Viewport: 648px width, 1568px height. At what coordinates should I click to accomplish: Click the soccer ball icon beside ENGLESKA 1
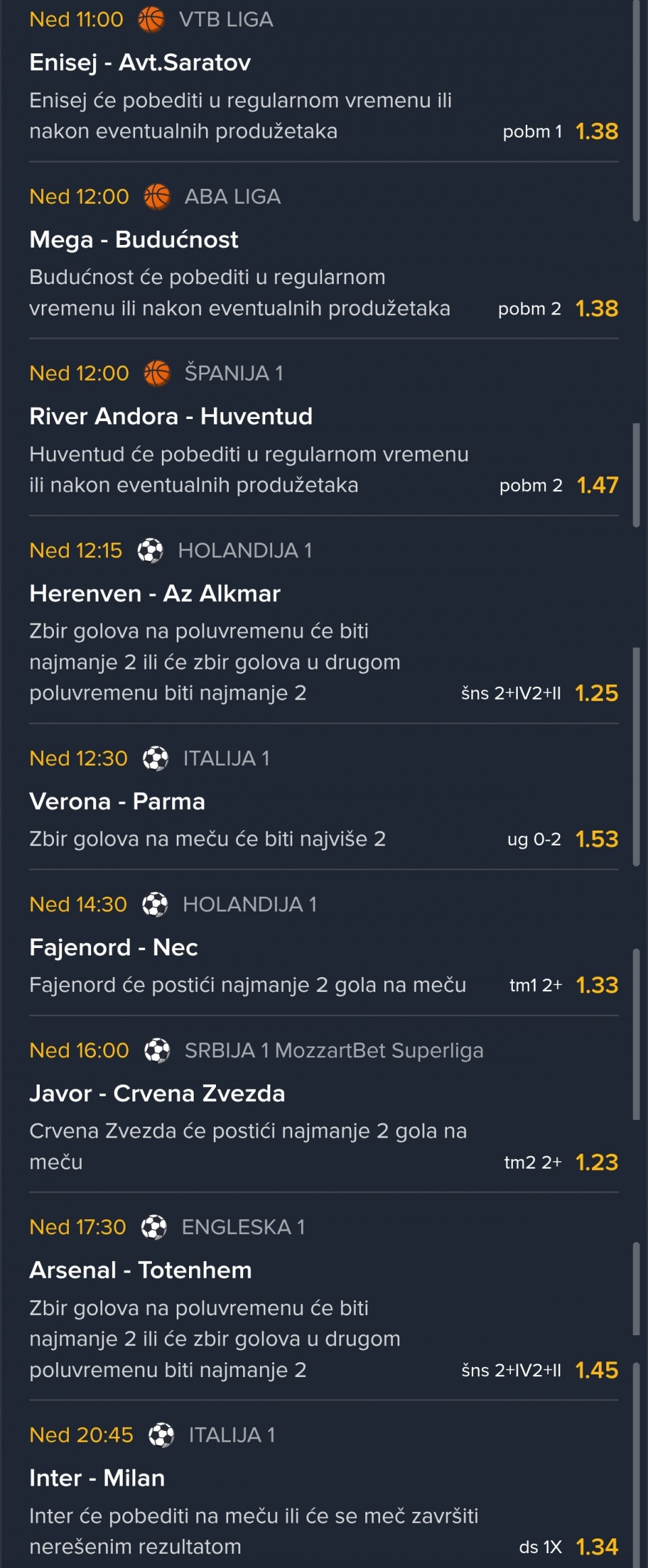154,1227
